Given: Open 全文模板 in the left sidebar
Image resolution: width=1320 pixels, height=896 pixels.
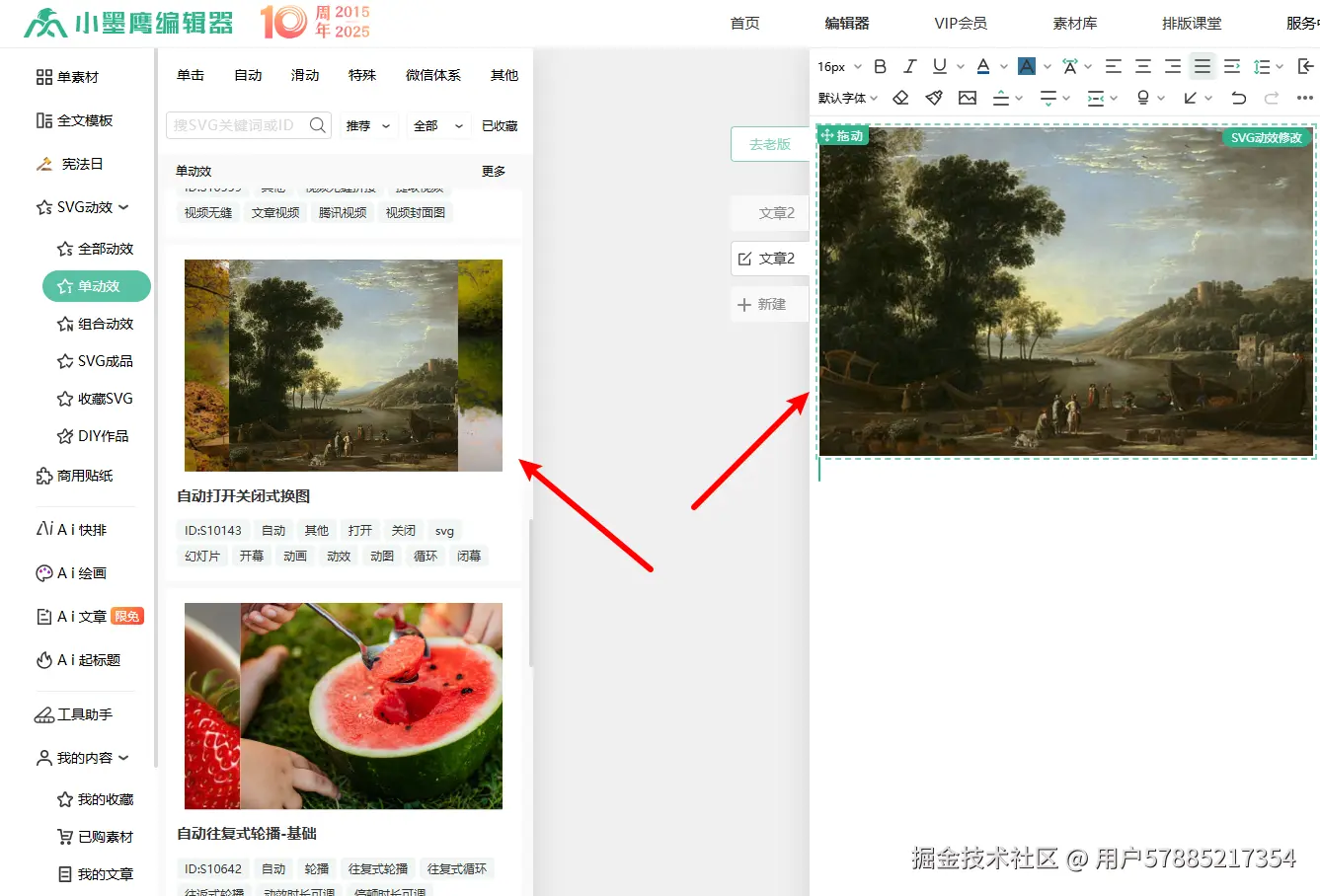Looking at the screenshot, I should [x=74, y=120].
